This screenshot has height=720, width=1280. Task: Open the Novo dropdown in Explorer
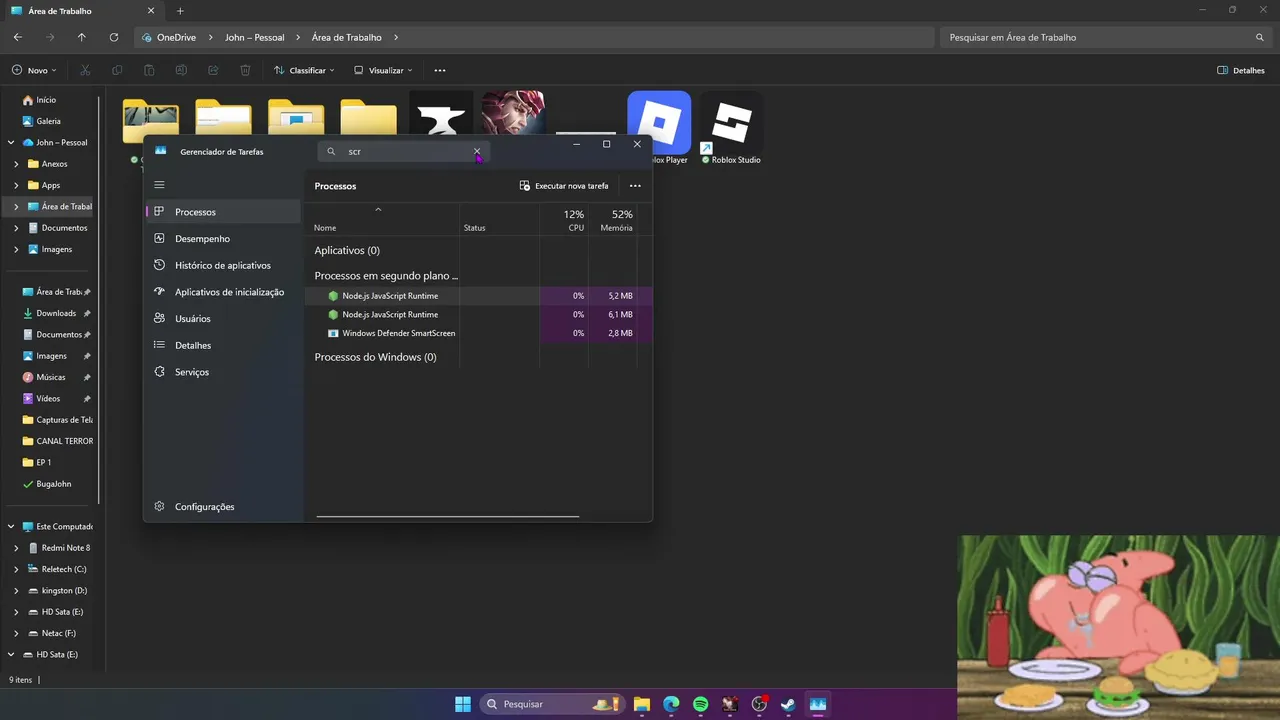[34, 70]
